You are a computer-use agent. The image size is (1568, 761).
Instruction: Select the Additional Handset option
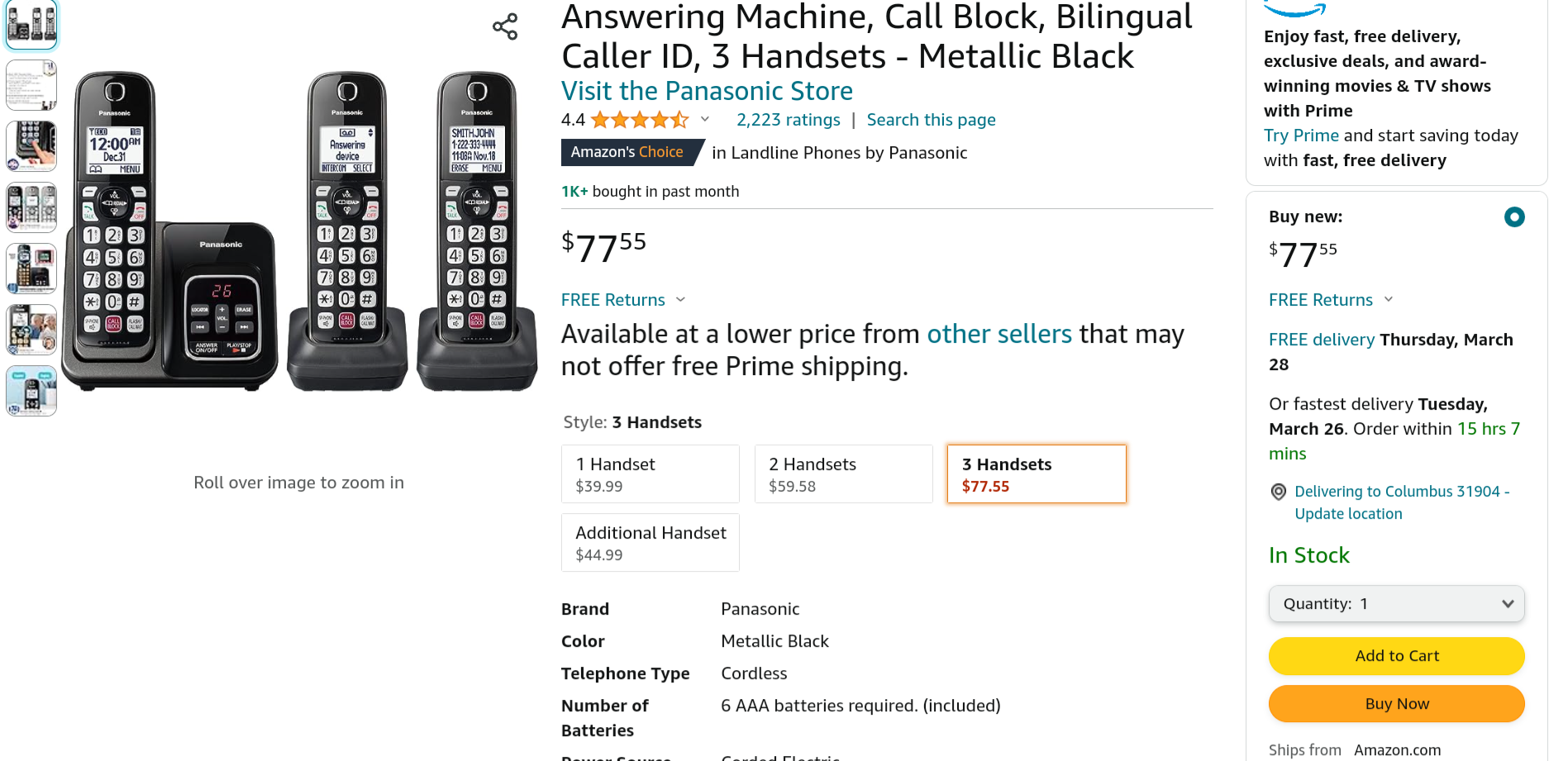tap(650, 542)
